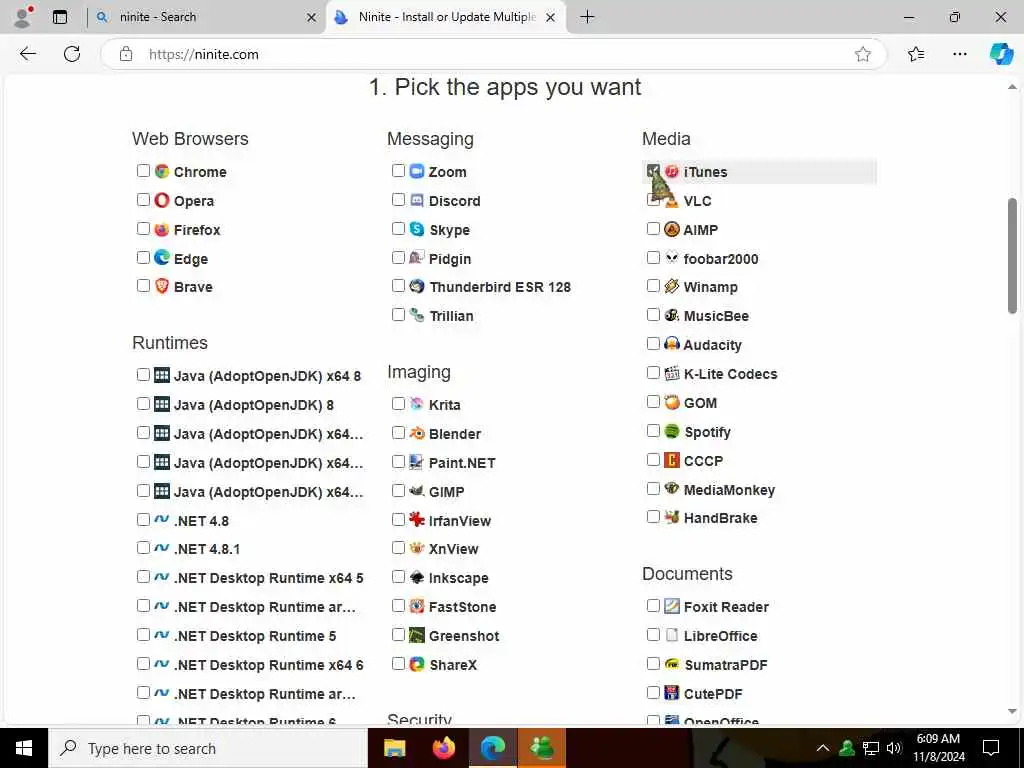
Task: Select the SumatraPDF label
Action: pyautogui.click(x=726, y=665)
